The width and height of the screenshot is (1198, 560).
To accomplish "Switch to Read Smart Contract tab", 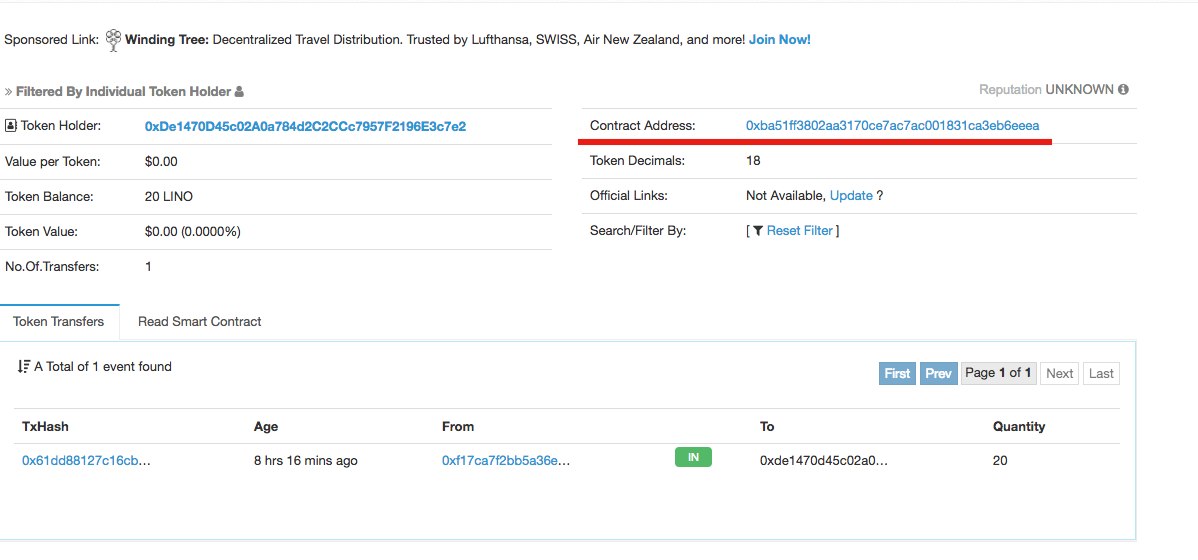I will (x=199, y=322).
